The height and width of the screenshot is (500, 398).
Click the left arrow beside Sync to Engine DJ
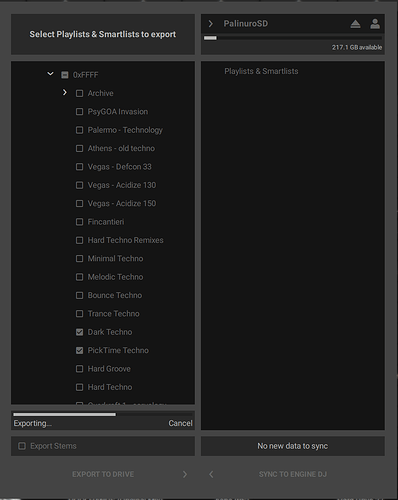point(211,474)
